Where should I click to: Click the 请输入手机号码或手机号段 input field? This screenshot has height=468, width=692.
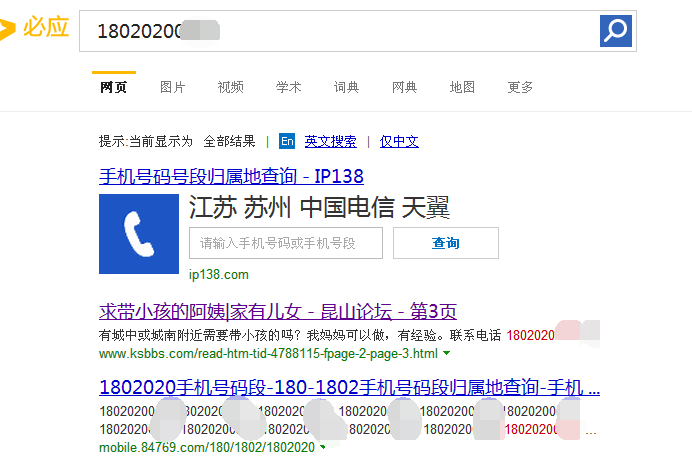[286, 243]
